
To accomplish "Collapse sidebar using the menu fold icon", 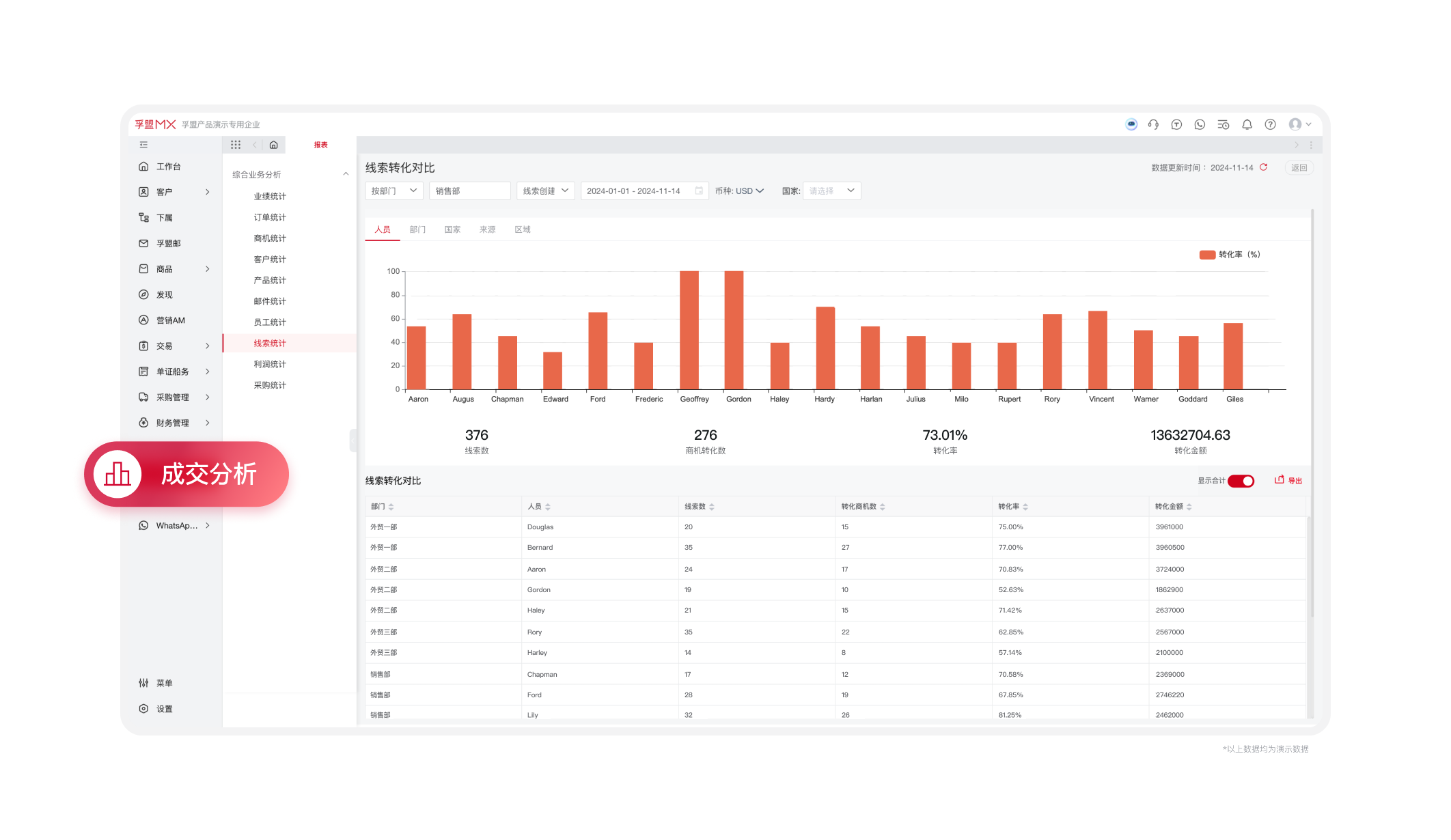I will pos(143,145).
